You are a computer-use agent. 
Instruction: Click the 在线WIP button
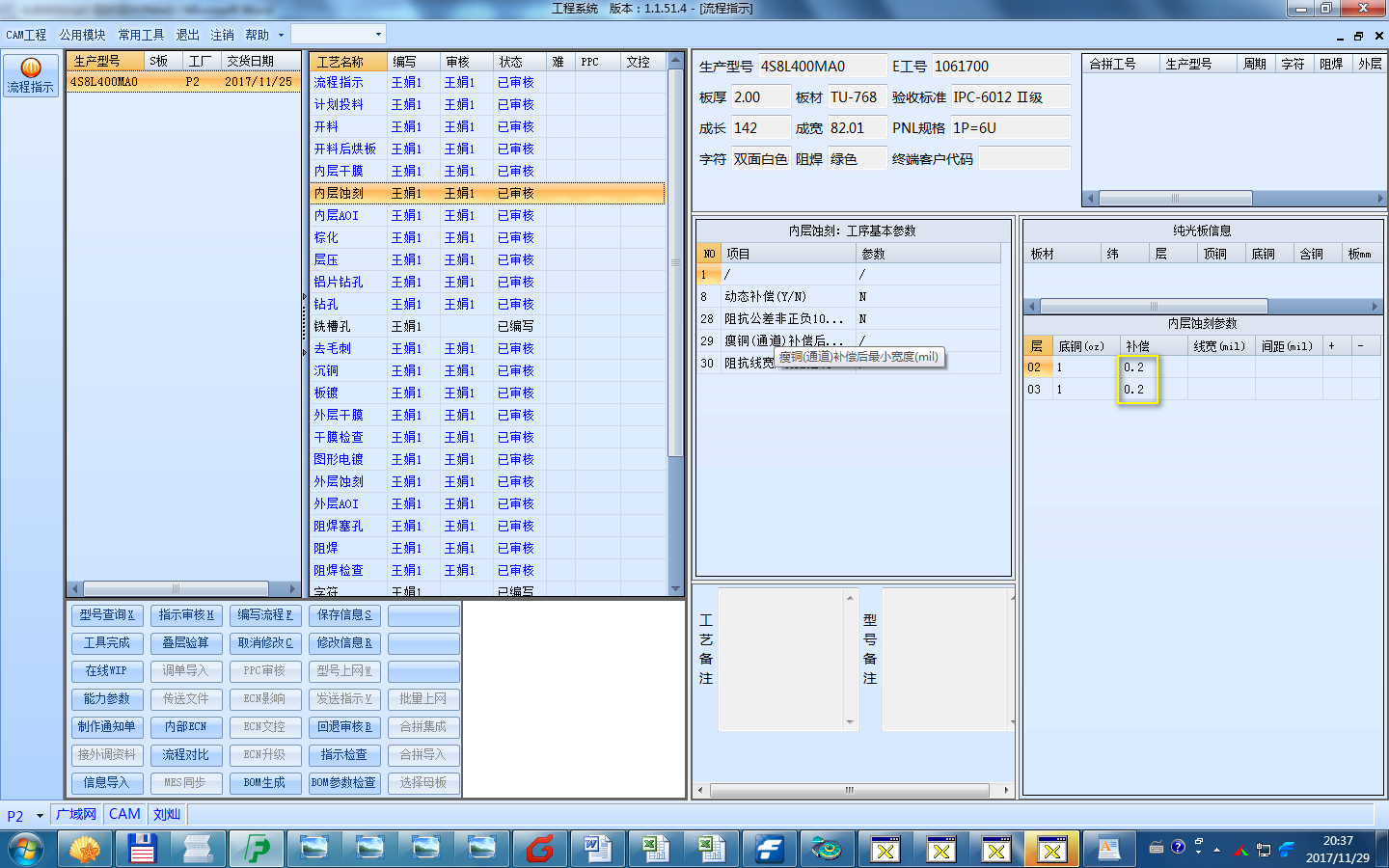pyautogui.click(x=107, y=670)
